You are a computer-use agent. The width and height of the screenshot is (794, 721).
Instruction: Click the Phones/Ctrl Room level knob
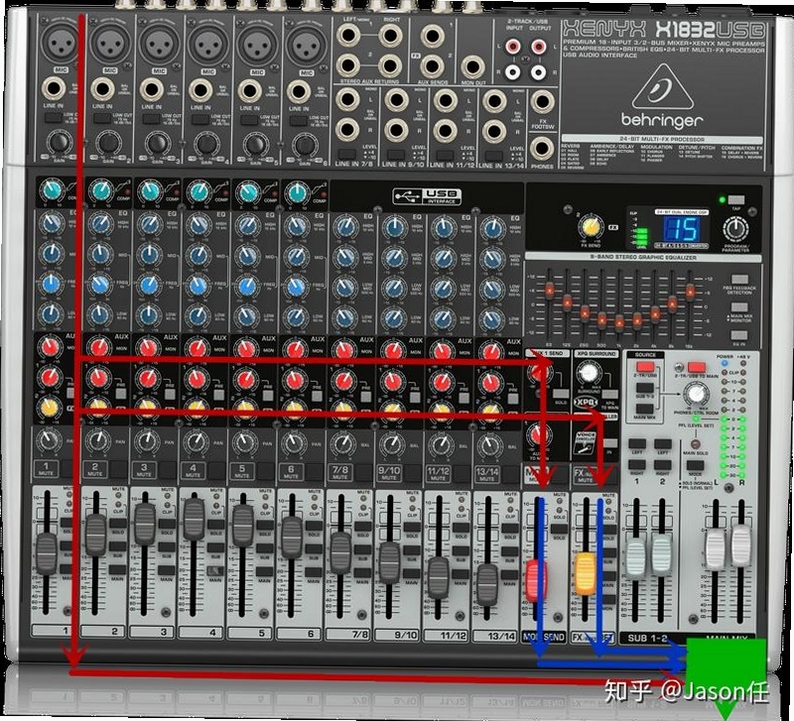click(x=696, y=393)
